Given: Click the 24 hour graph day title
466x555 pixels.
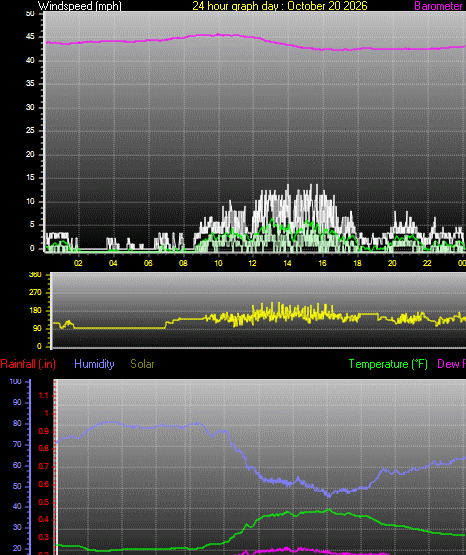Looking at the screenshot, I should point(280,6).
